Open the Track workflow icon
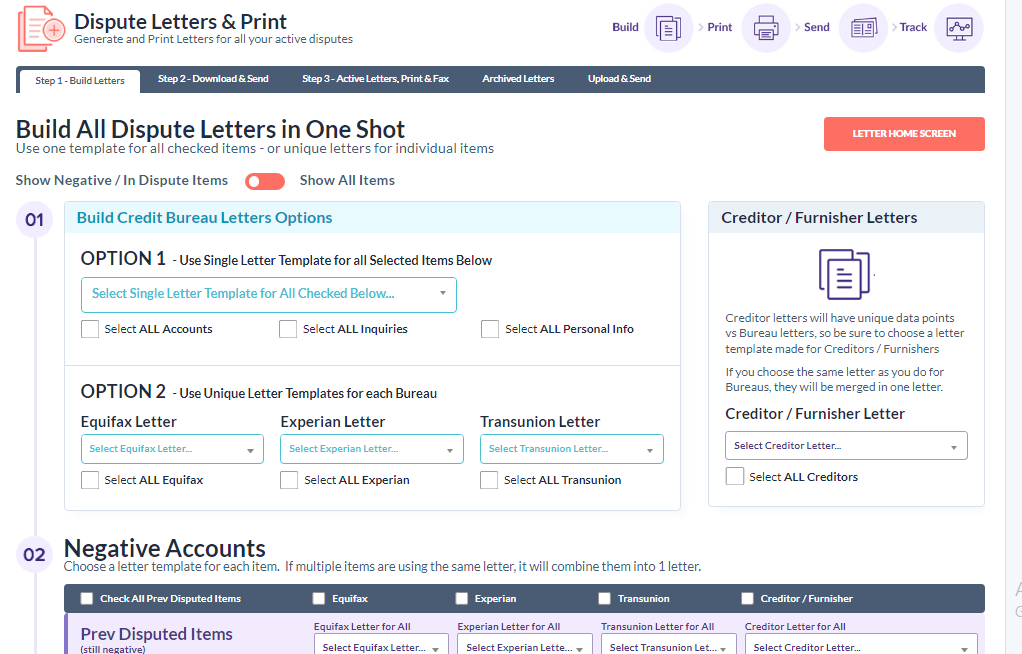Image resolution: width=1022 pixels, height=654 pixels. 958,28
